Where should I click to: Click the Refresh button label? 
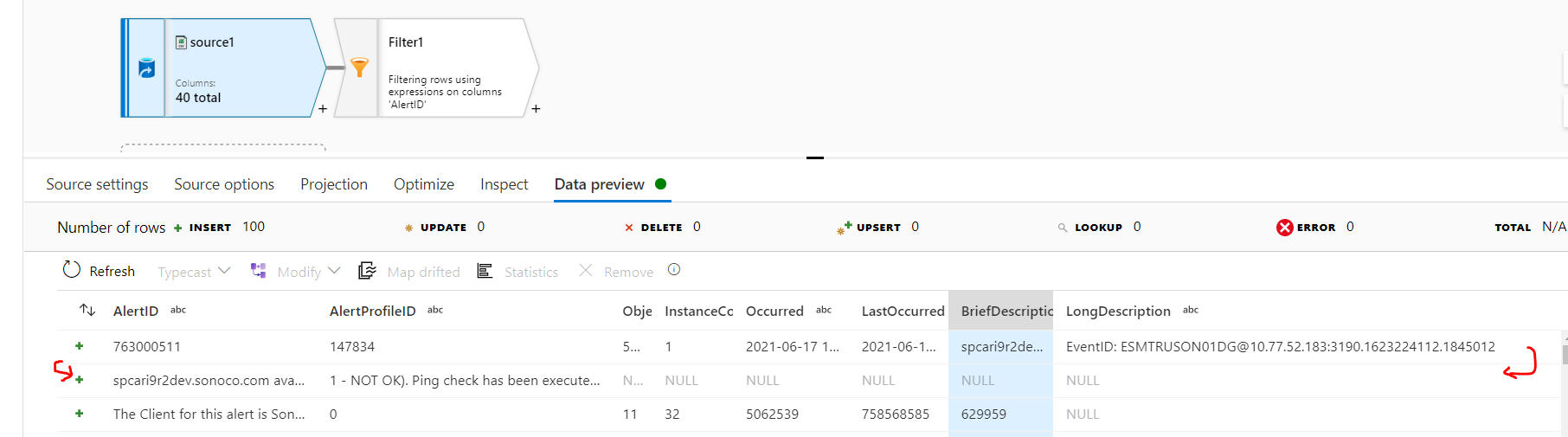click(112, 271)
